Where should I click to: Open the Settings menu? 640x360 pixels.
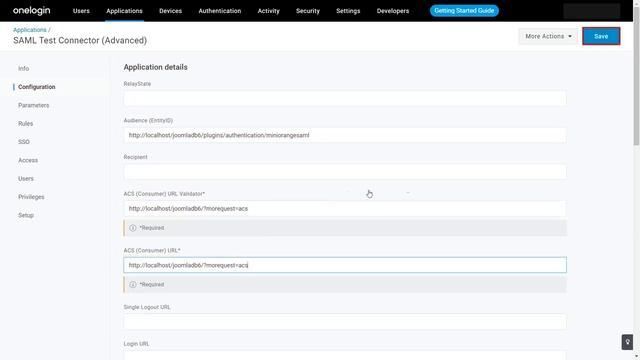tap(348, 11)
